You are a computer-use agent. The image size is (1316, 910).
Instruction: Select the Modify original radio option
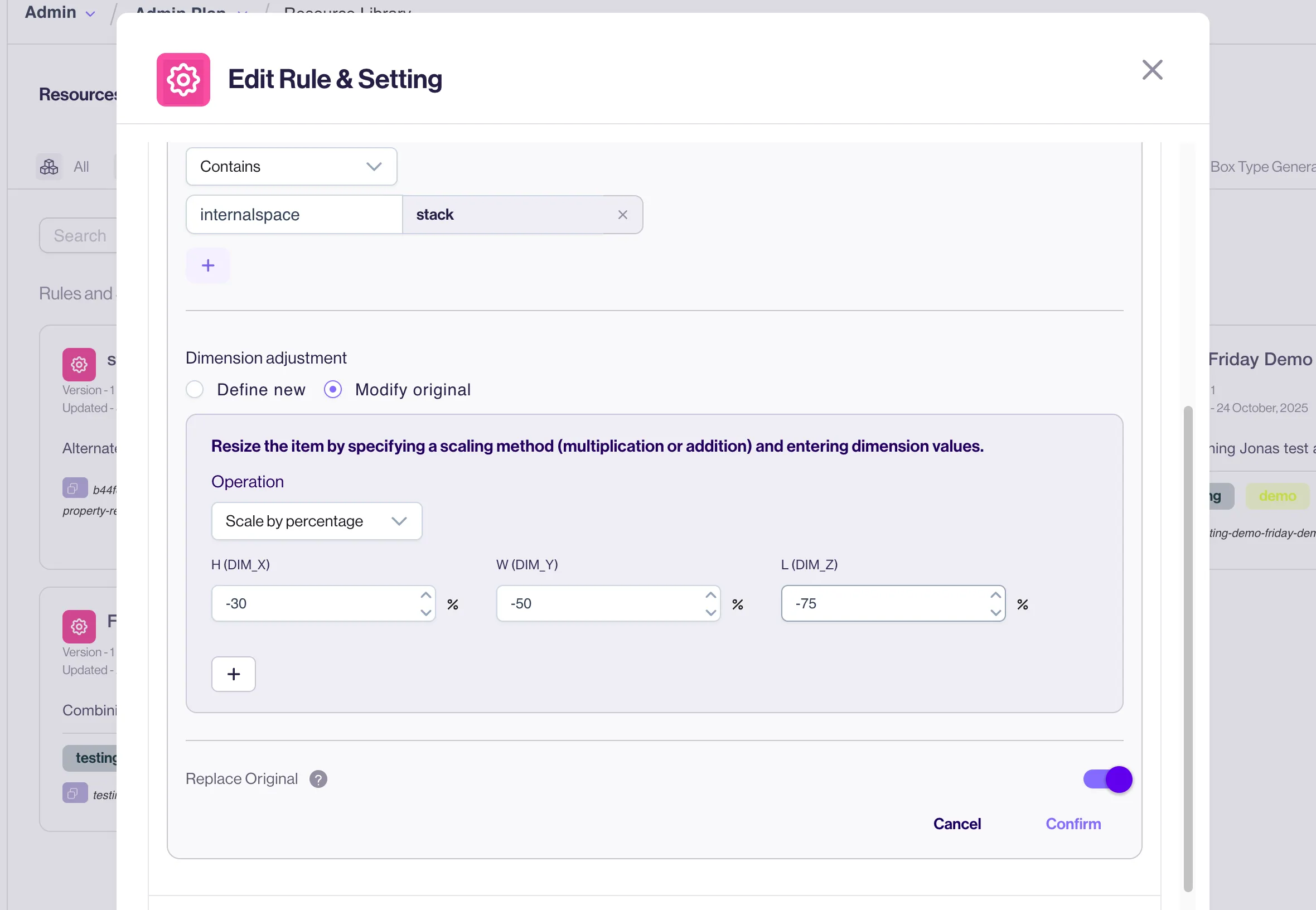tap(333, 390)
